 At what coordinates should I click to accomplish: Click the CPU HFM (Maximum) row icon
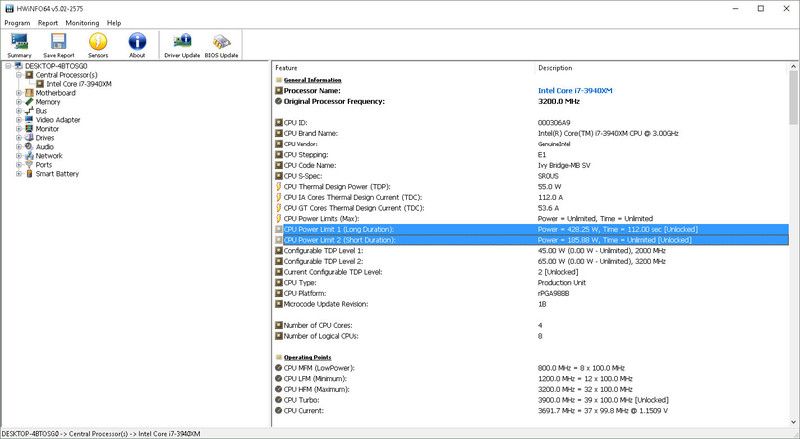(x=279, y=389)
